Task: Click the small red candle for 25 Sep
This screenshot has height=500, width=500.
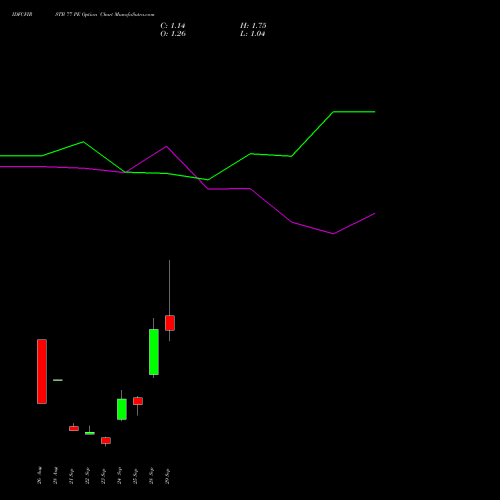Action: (138, 401)
